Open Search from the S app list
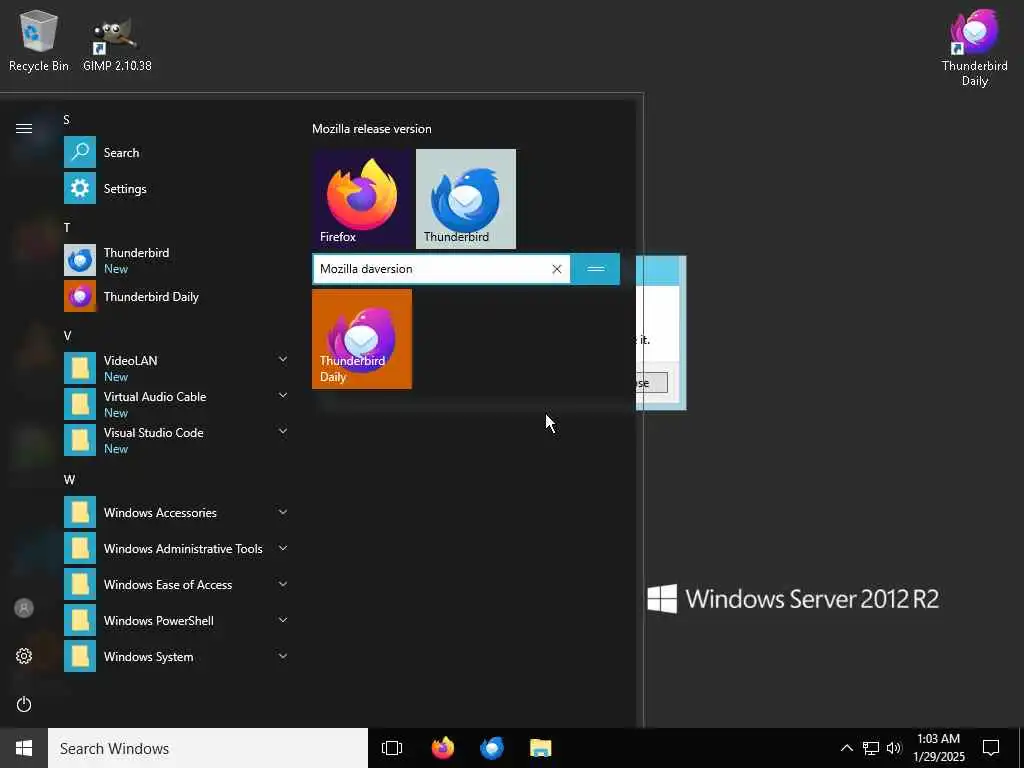Viewport: 1024px width, 768px height. click(x=176, y=152)
